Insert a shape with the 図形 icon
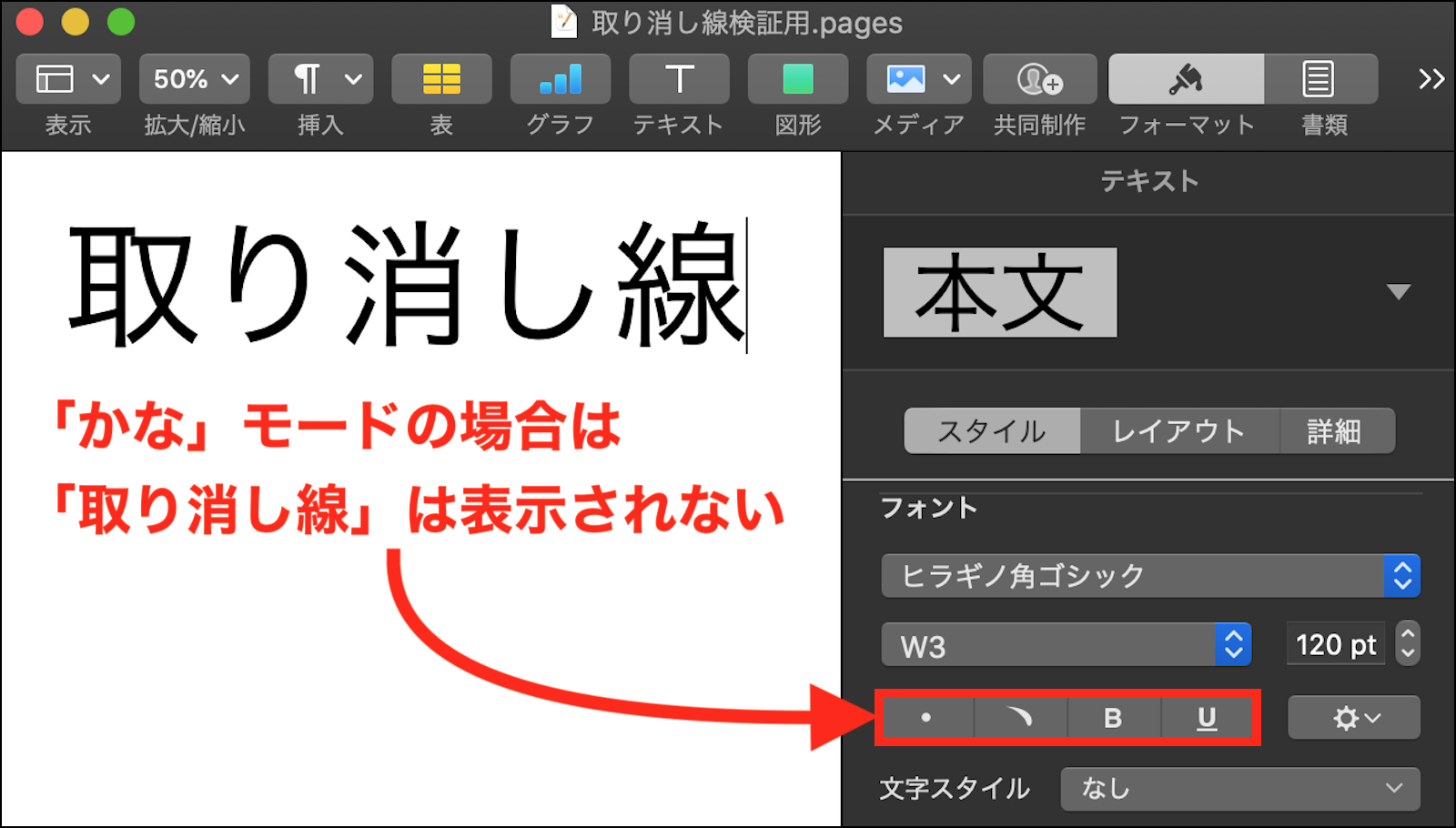 point(798,79)
